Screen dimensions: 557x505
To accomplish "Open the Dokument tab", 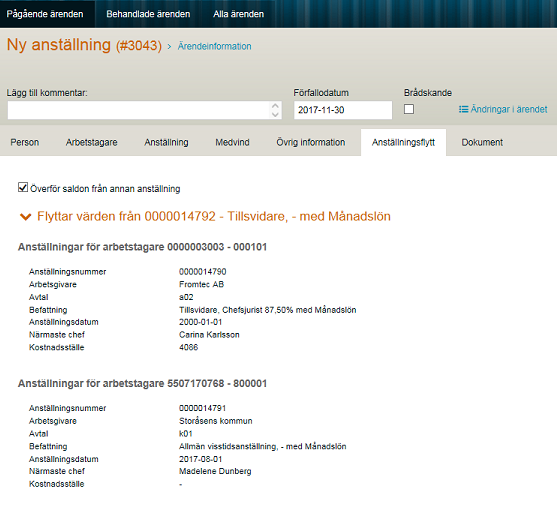I will (x=482, y=142).
